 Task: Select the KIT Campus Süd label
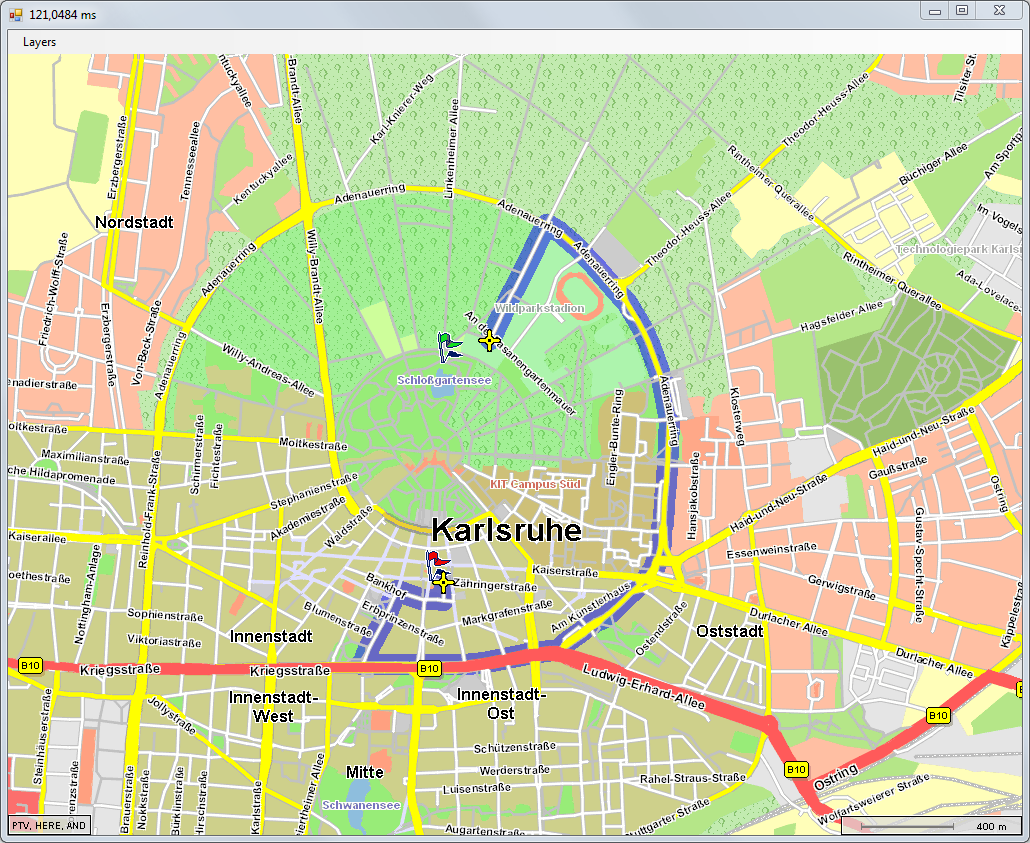pos(535,483)
